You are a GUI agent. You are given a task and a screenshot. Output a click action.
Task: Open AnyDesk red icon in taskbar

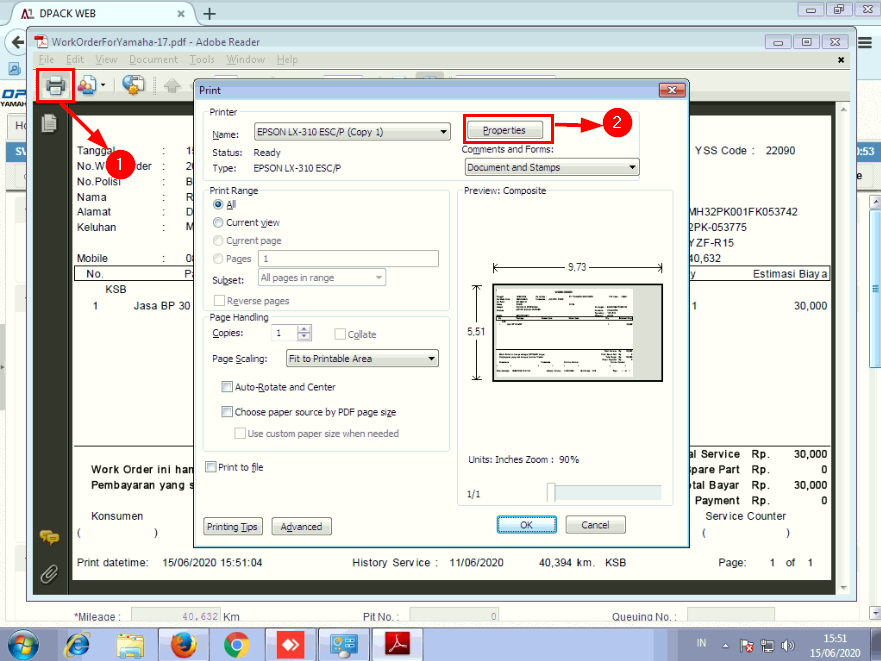pyautogui.click(x=290, y=645)
